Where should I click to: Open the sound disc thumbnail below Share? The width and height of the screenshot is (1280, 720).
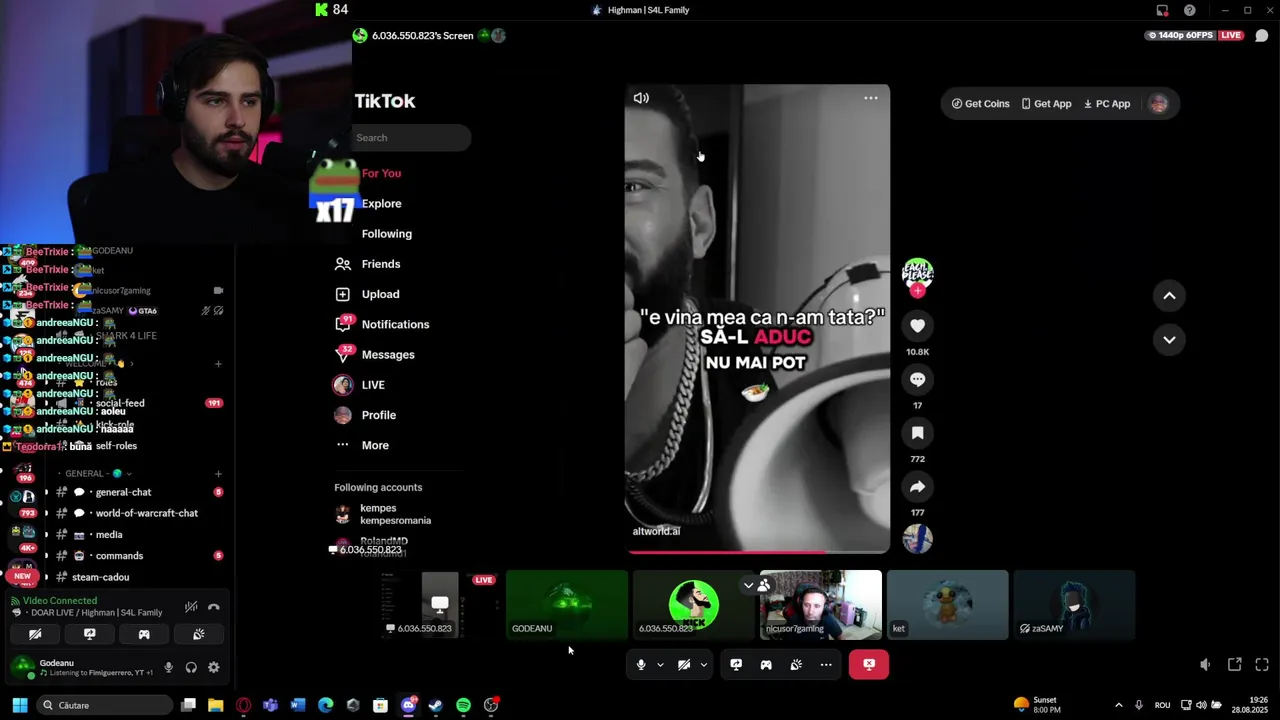point(917,539)
